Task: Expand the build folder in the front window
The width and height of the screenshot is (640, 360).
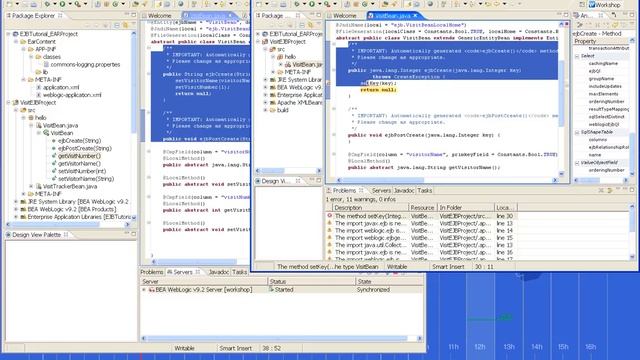Action: [265, 110]
